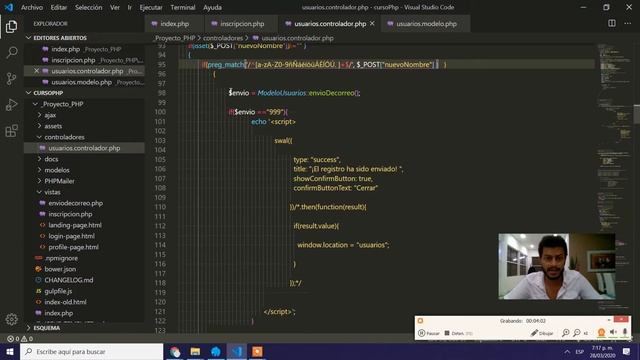The width and height of the screenshot is (640, 360).
Task: Expand the docs folder
Action: tap(51, 159)
